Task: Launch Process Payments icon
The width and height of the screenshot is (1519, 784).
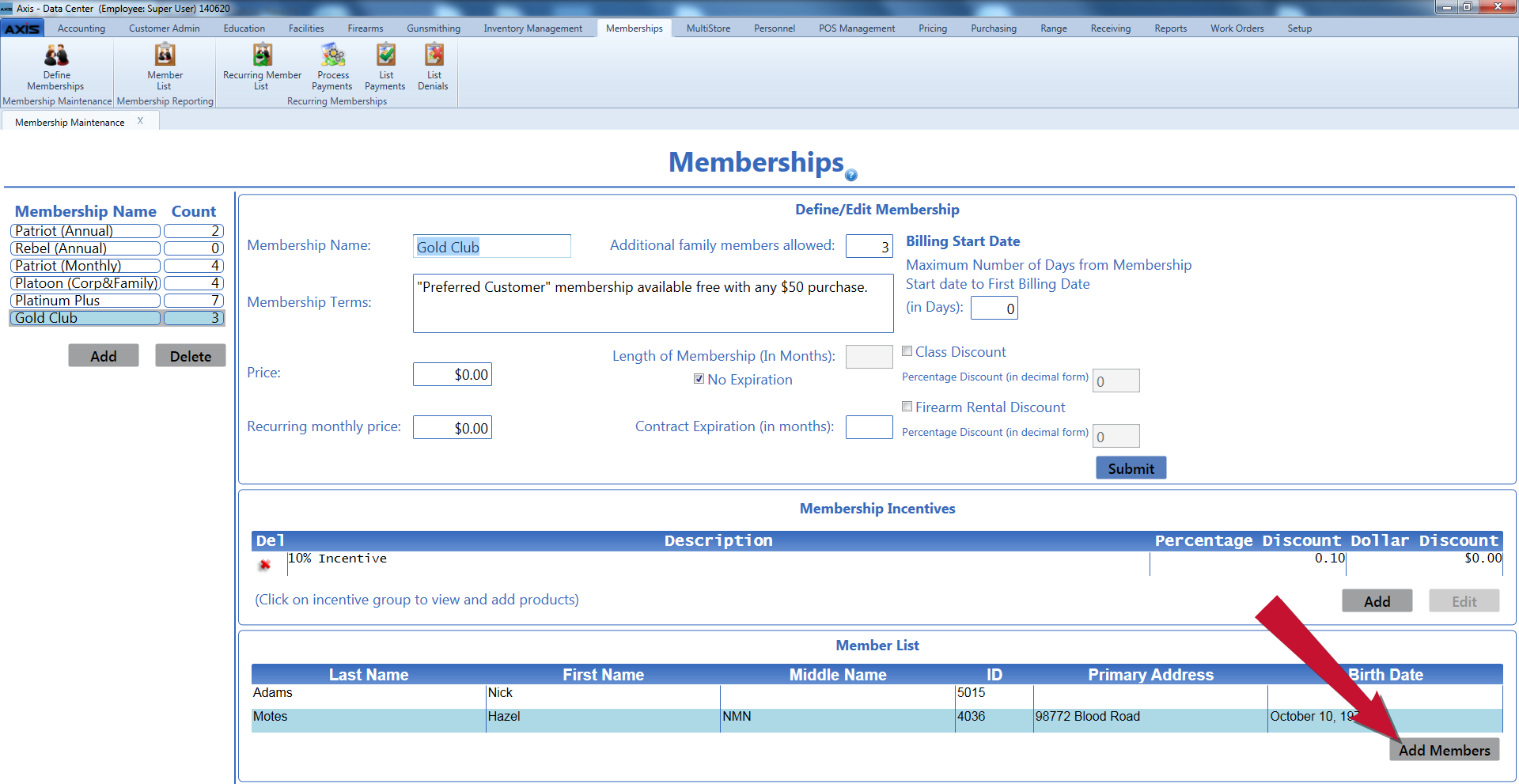Action: coord(332,66)
